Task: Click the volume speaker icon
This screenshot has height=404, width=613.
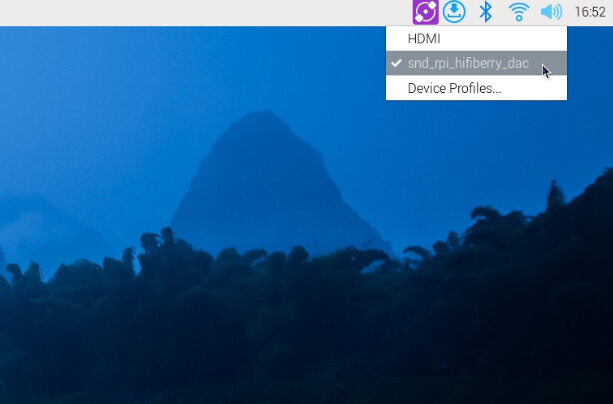Action: tap(550, 12)
